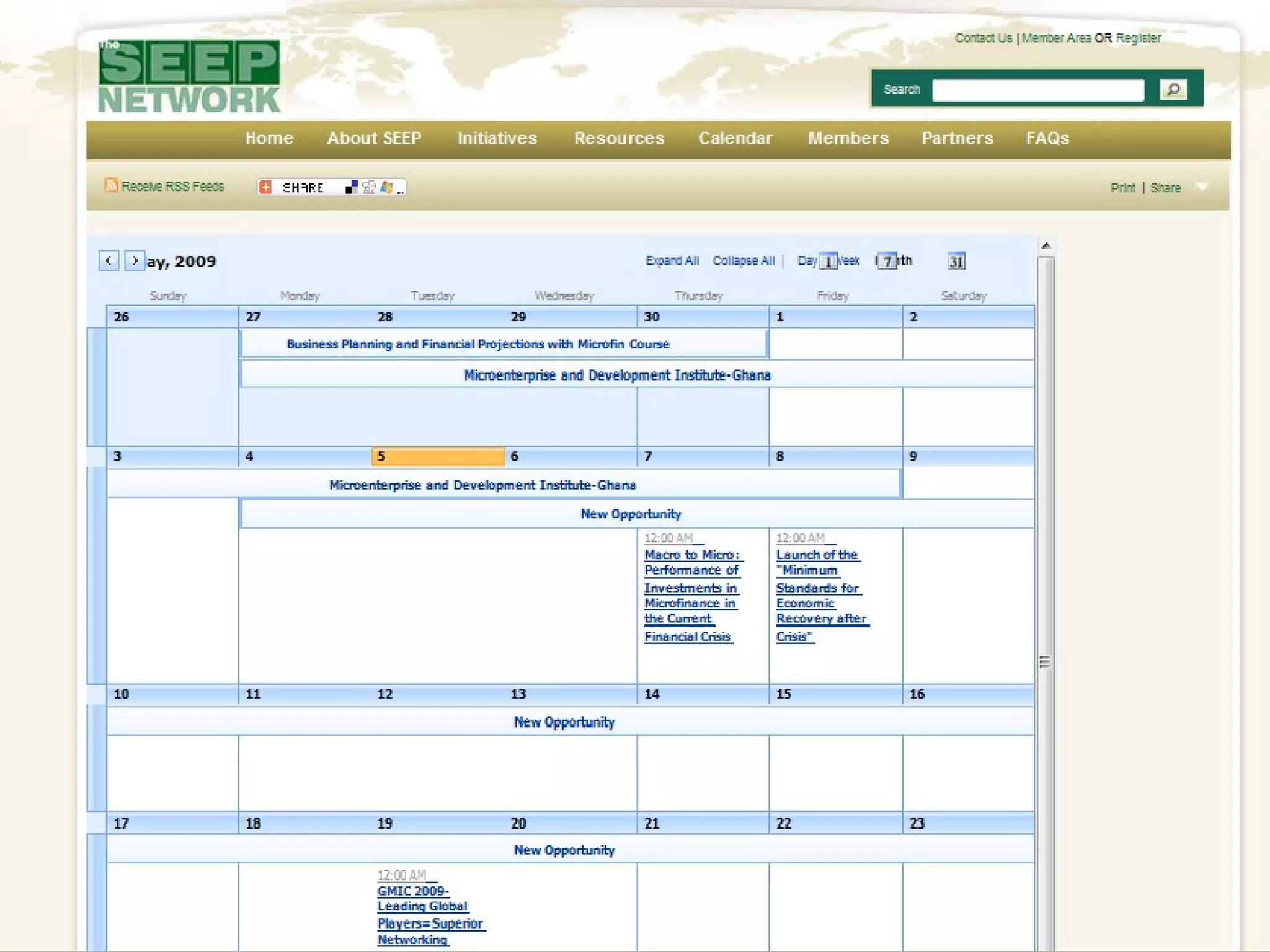This screenshot has width=1270, height=952.
Task: Switch to Day view icon
Action: coord(828,261)
